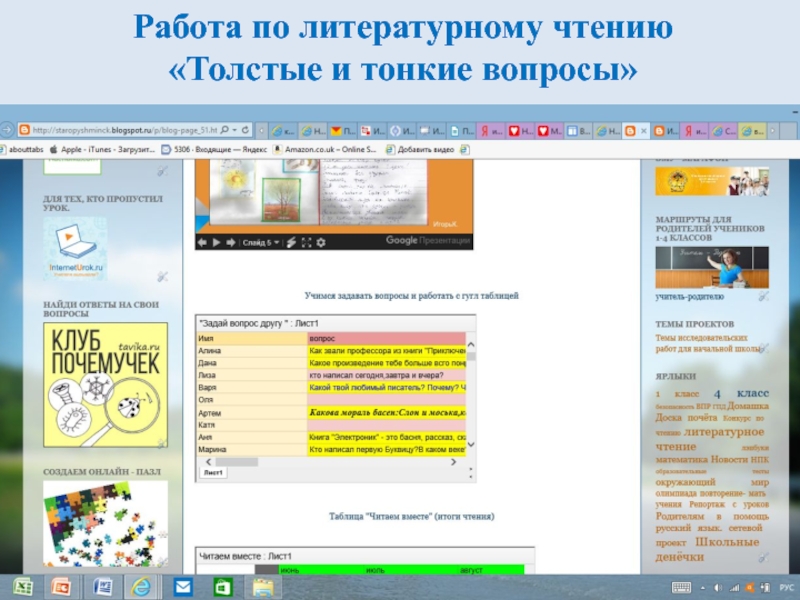Open the '4 класс' label
This screenshot has width=800, height=600.
pos(741,393)
